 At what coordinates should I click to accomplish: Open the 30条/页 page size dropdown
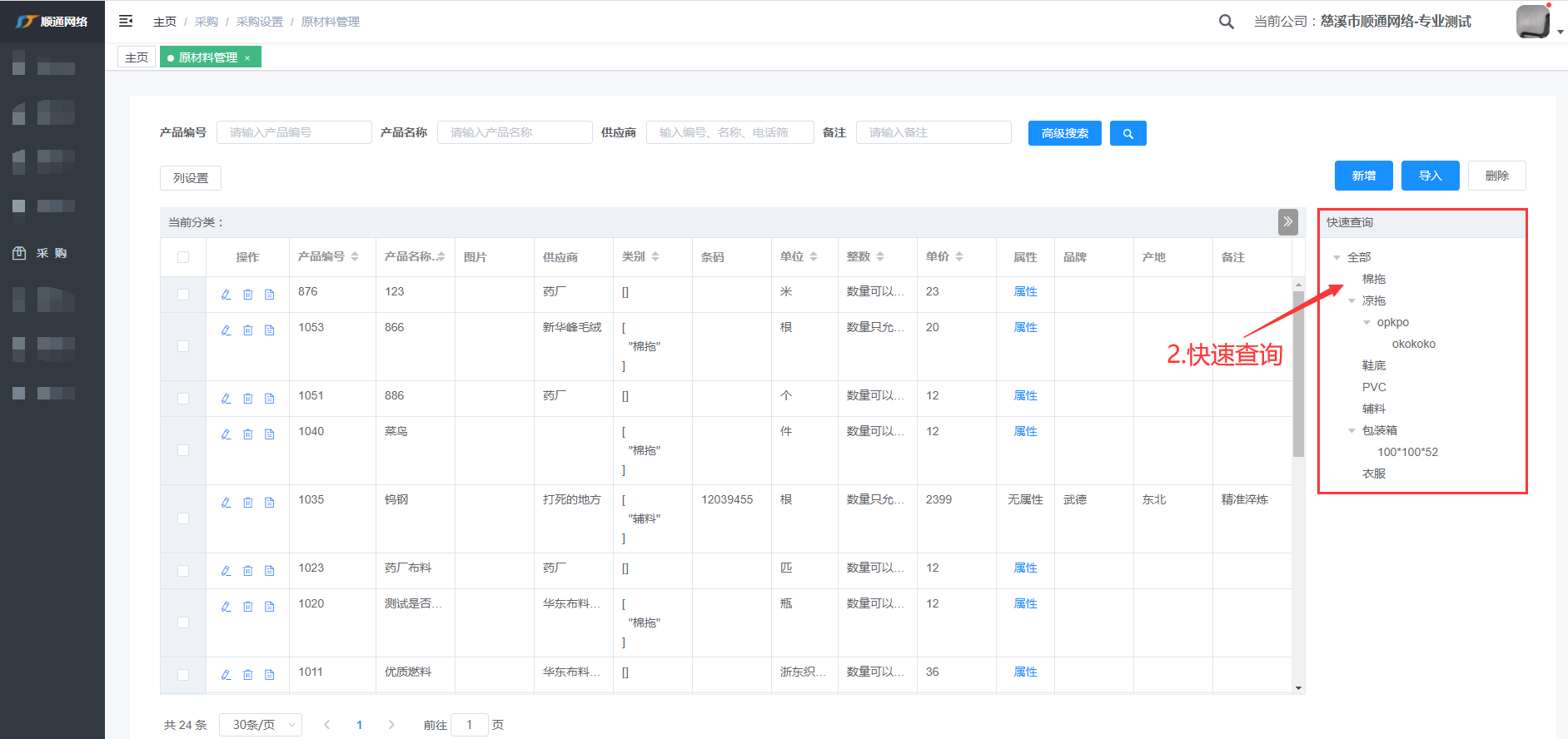pos(261,725)
